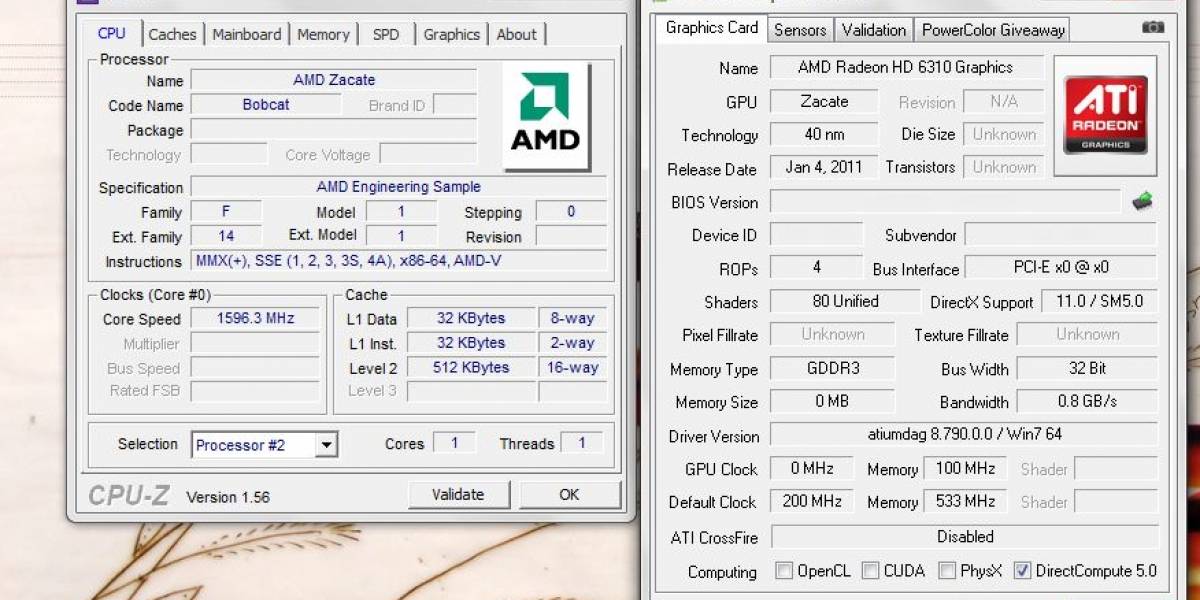Switch to the Sensors tab
Screen dimensions: 1200x600
tap(801, 30)
